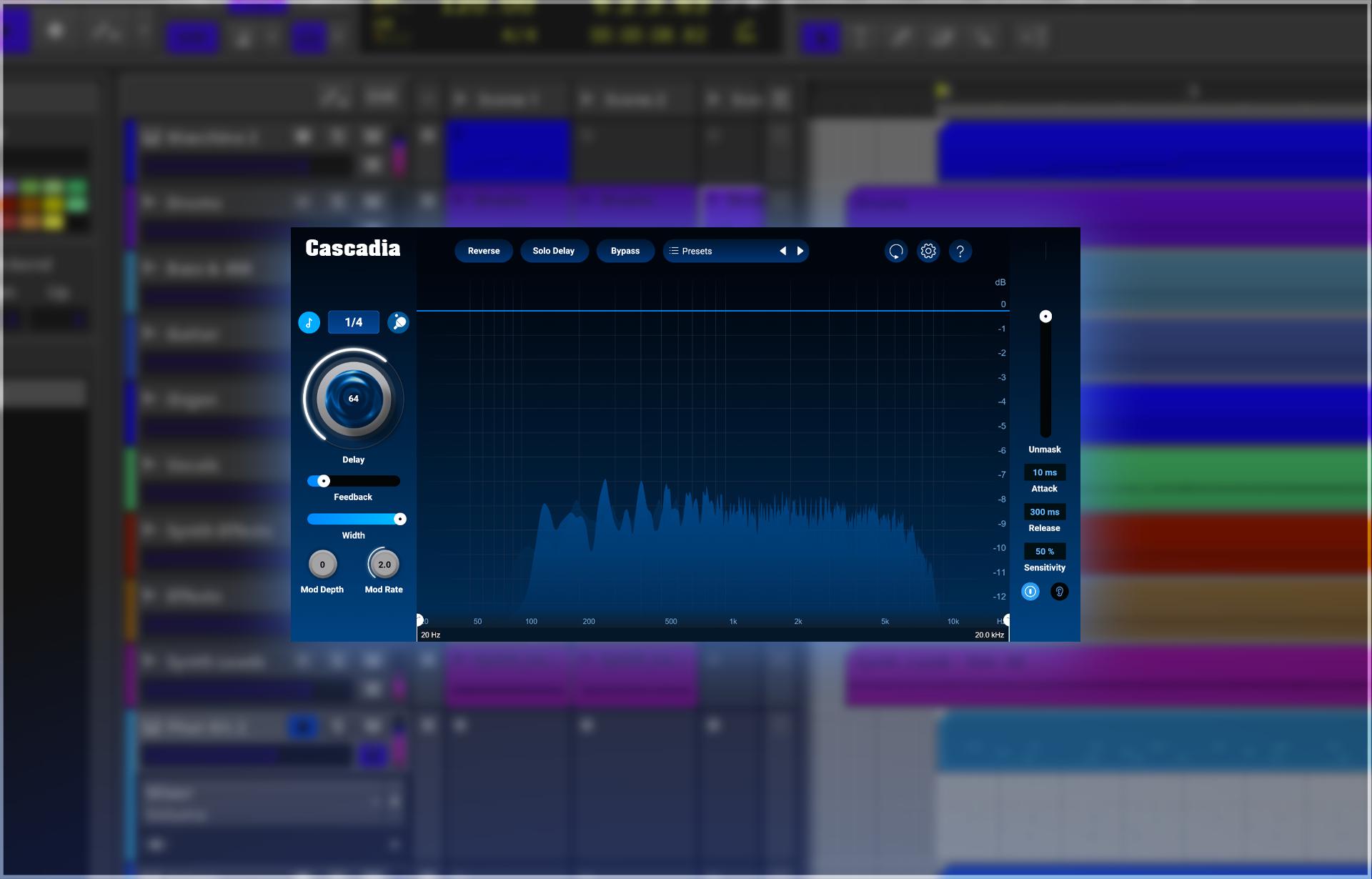Click the 20.0 kHz high cutoff label
This screenshot has width=1372, height=879.
(x=990, y=635)
